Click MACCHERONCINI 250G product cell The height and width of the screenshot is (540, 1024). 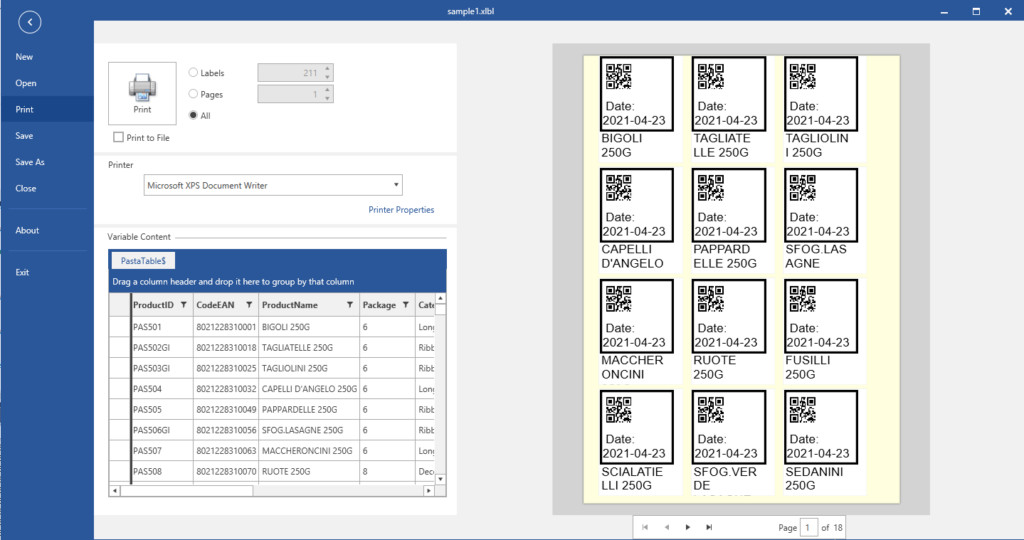(309, 451)
